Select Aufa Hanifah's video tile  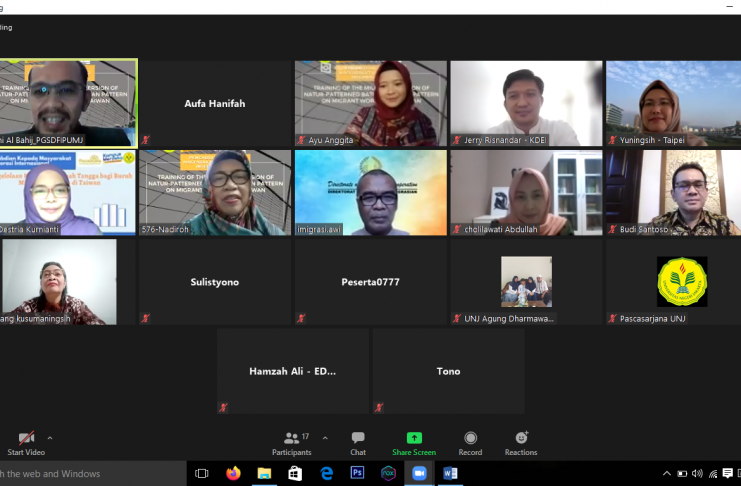coord(215,103)
